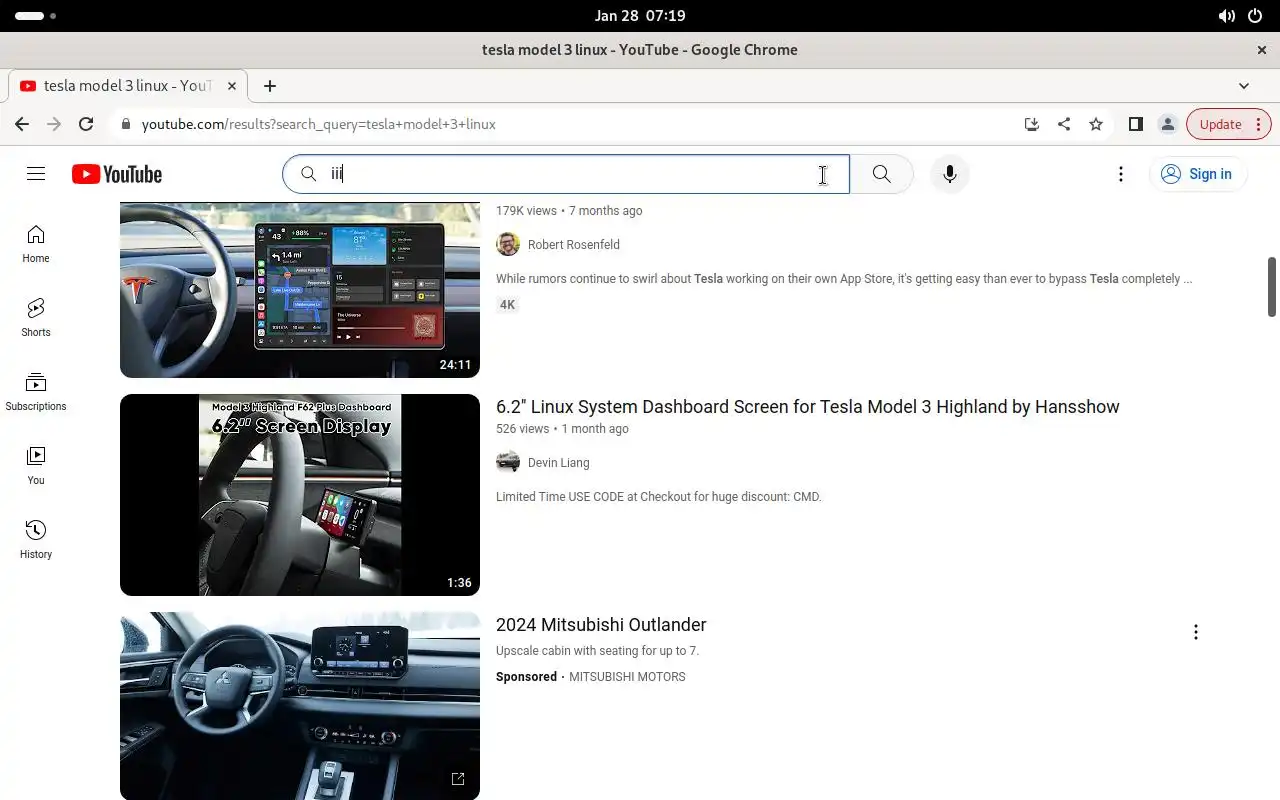The image size is (1280, 800).
Task: Click the clock in top bar
Action: click(640, 16)
